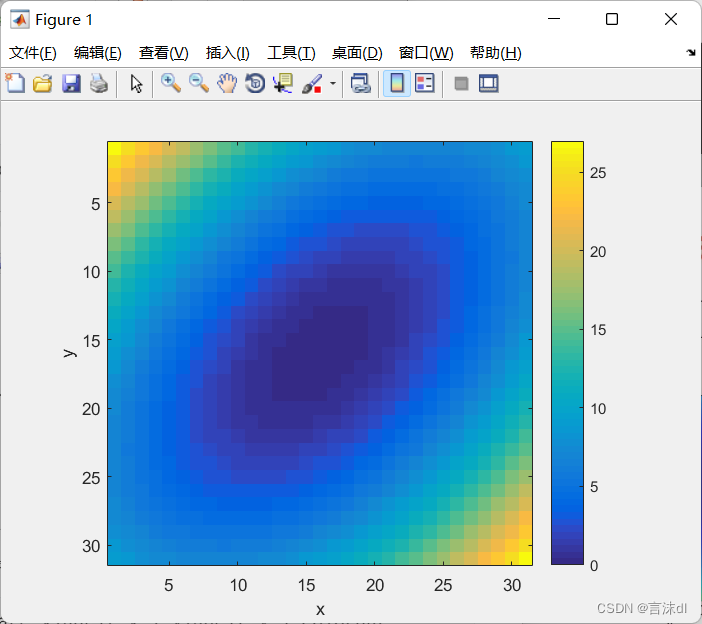Viewport: 702px width, 624px height.
Task: Click the Link Plot toolbar button
Action: [360, 84]
